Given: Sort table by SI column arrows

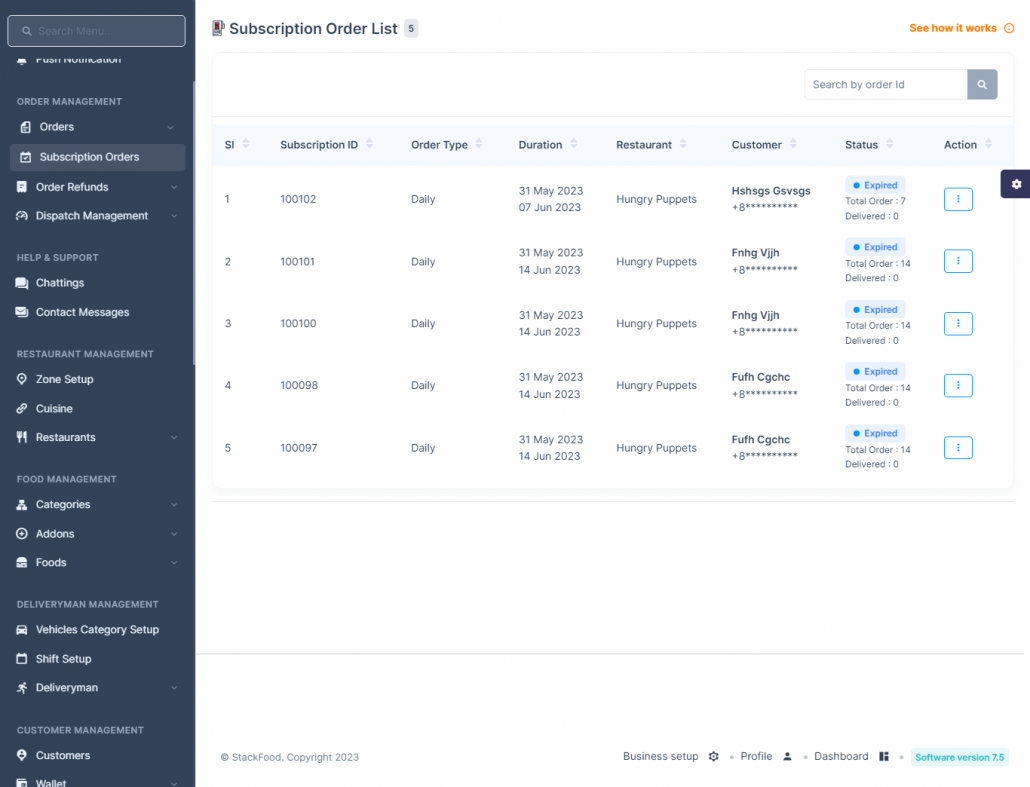Looking at the screenshot, I should coord(246,144).
